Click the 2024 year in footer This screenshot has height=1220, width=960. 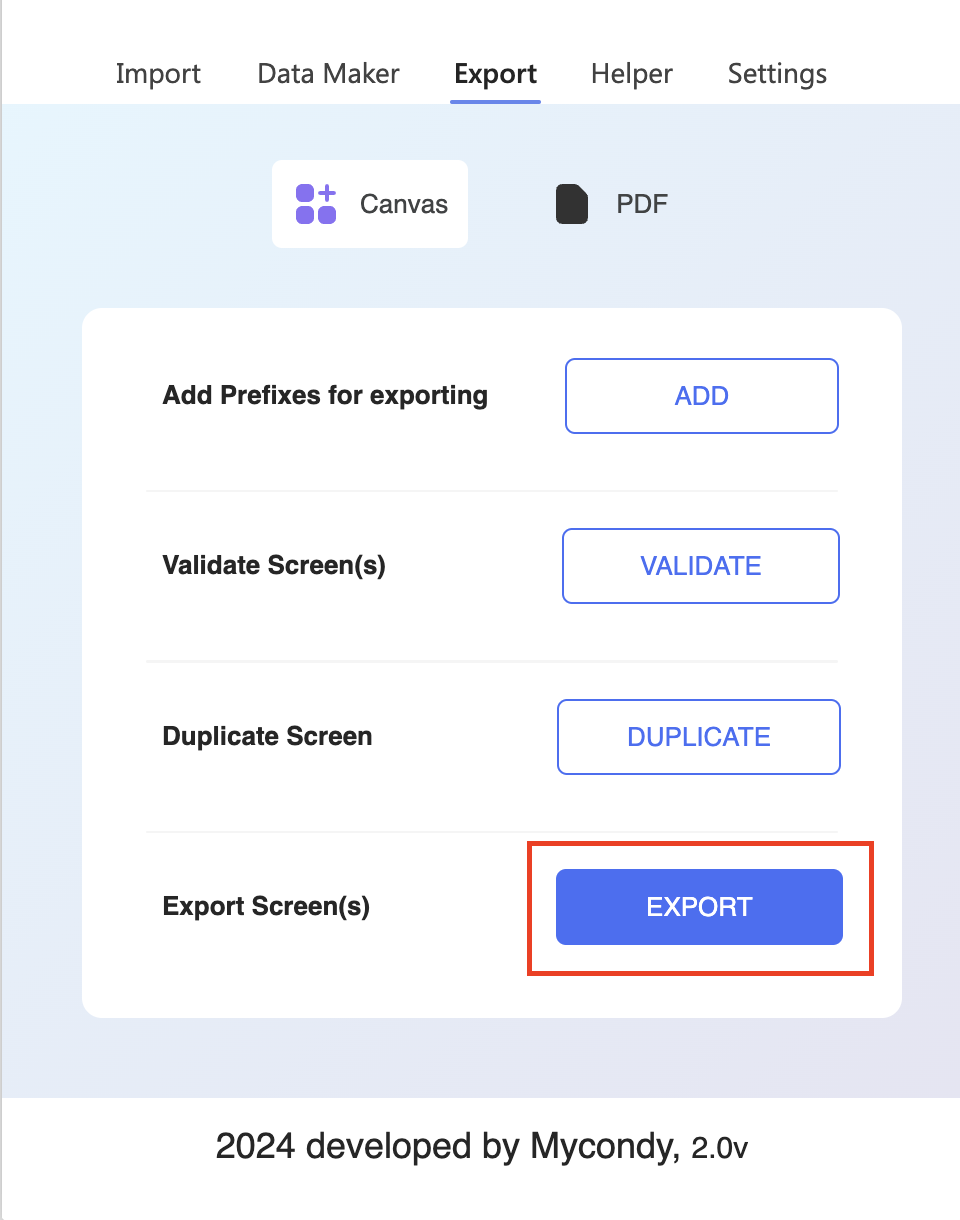pyautogui.click(x=255, y=1147)
